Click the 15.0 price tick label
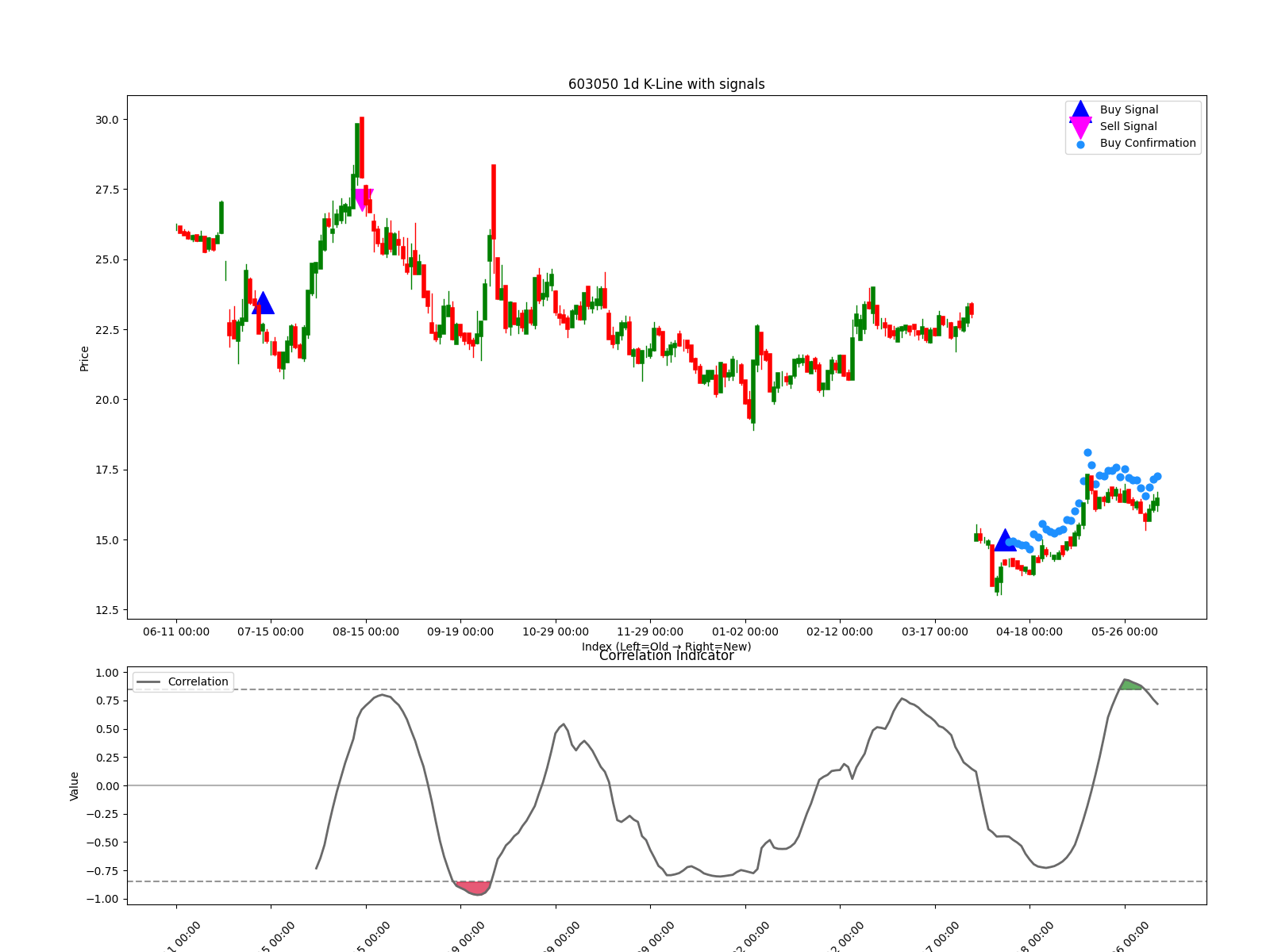1270x952 pixels. [x=106, y=540]
